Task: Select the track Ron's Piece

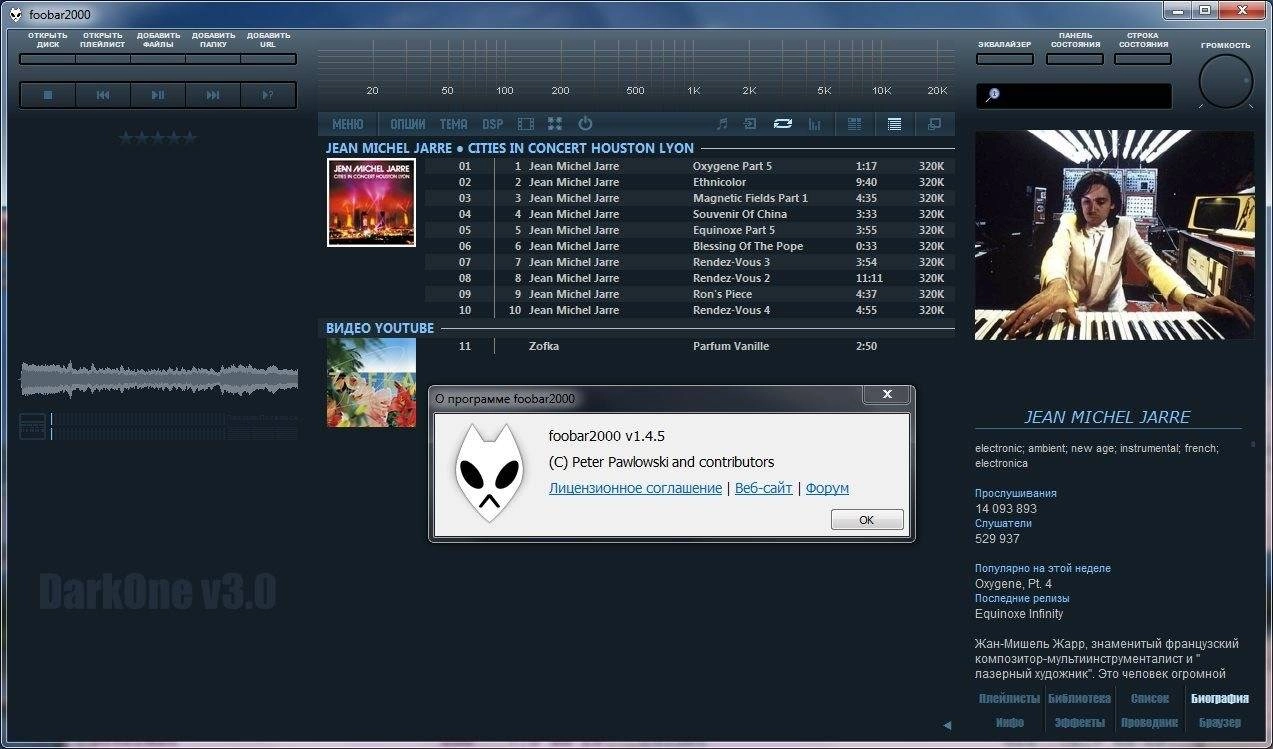Action: point(690,294)
